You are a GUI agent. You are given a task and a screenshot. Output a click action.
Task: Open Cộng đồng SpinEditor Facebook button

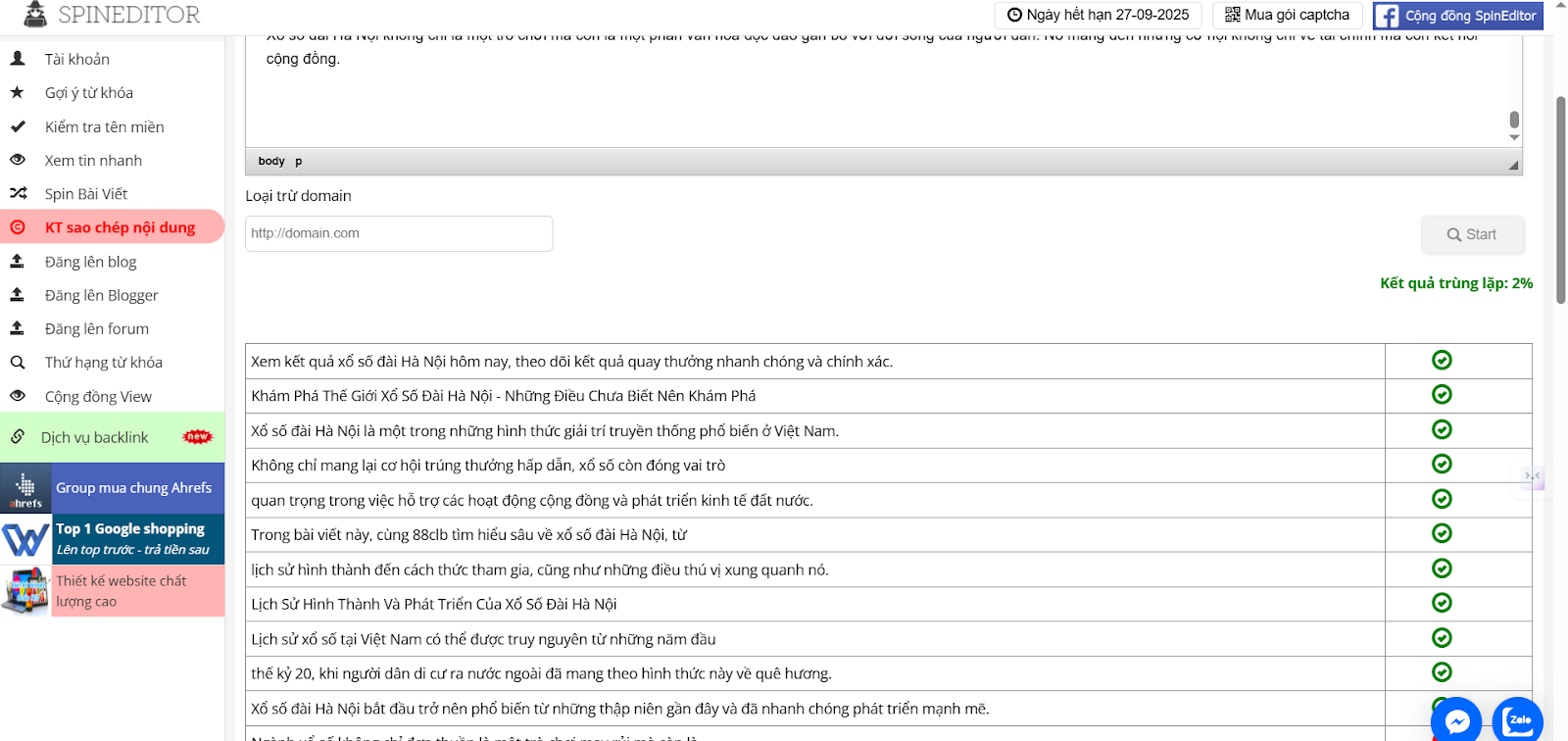(1457, 16)
